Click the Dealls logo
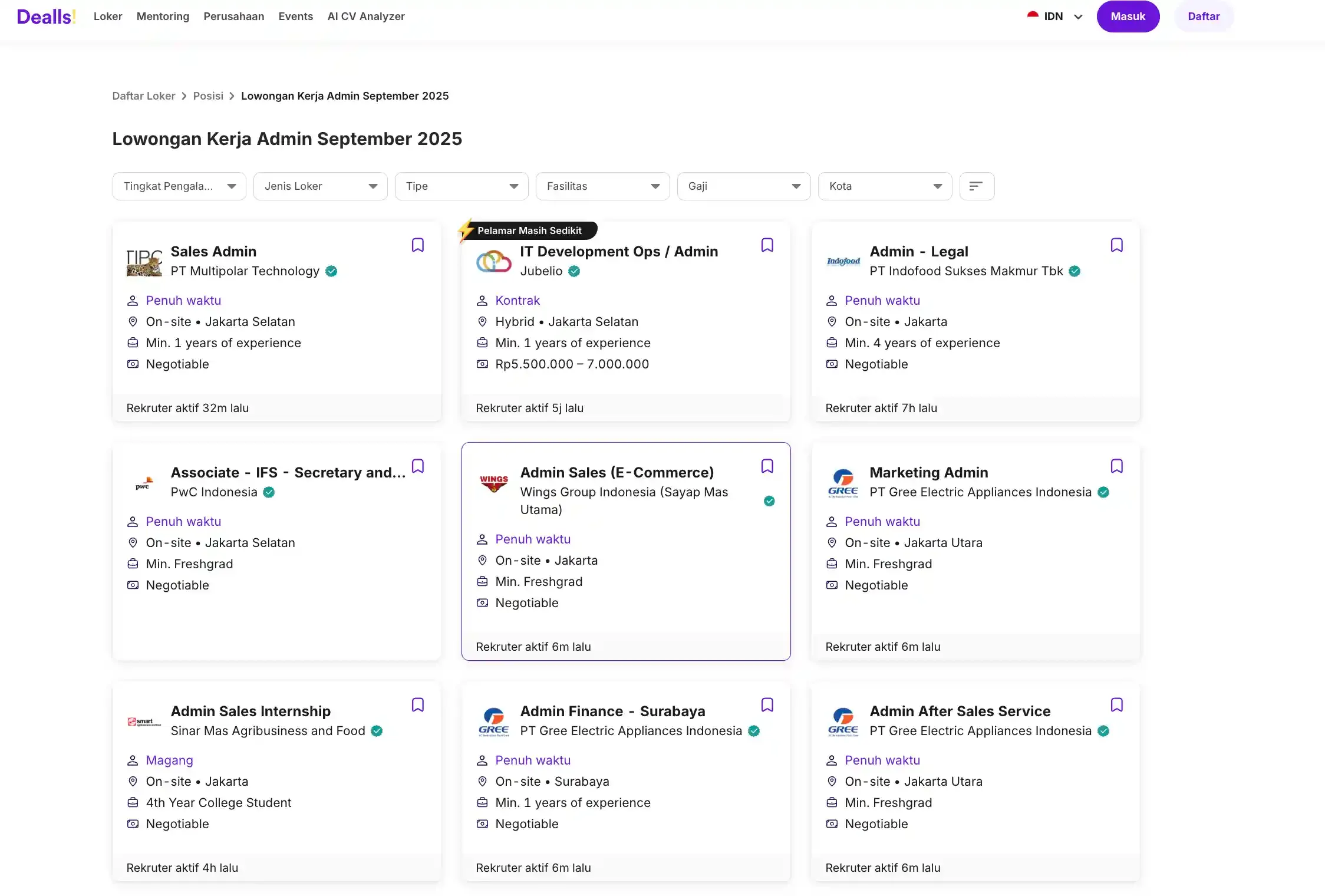Viewport: 1325px width, 896px height. [46, 17]
